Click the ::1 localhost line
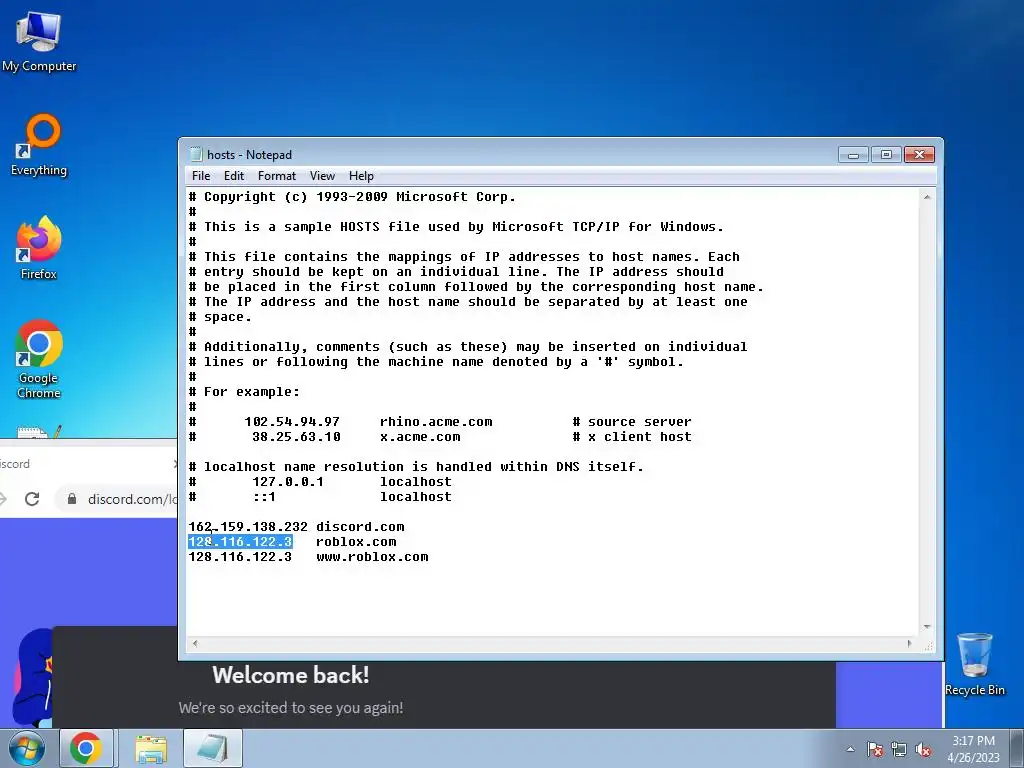Viewport: 1024px width, 768px height. pyautogui.click(x=320, y=497)
